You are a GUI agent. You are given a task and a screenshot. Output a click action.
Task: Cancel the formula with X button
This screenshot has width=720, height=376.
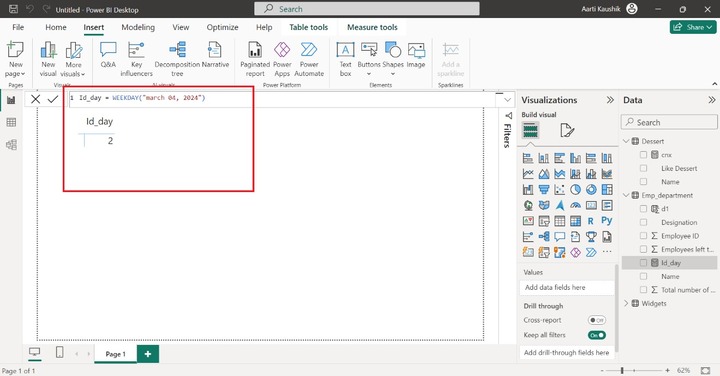point(35,99)
